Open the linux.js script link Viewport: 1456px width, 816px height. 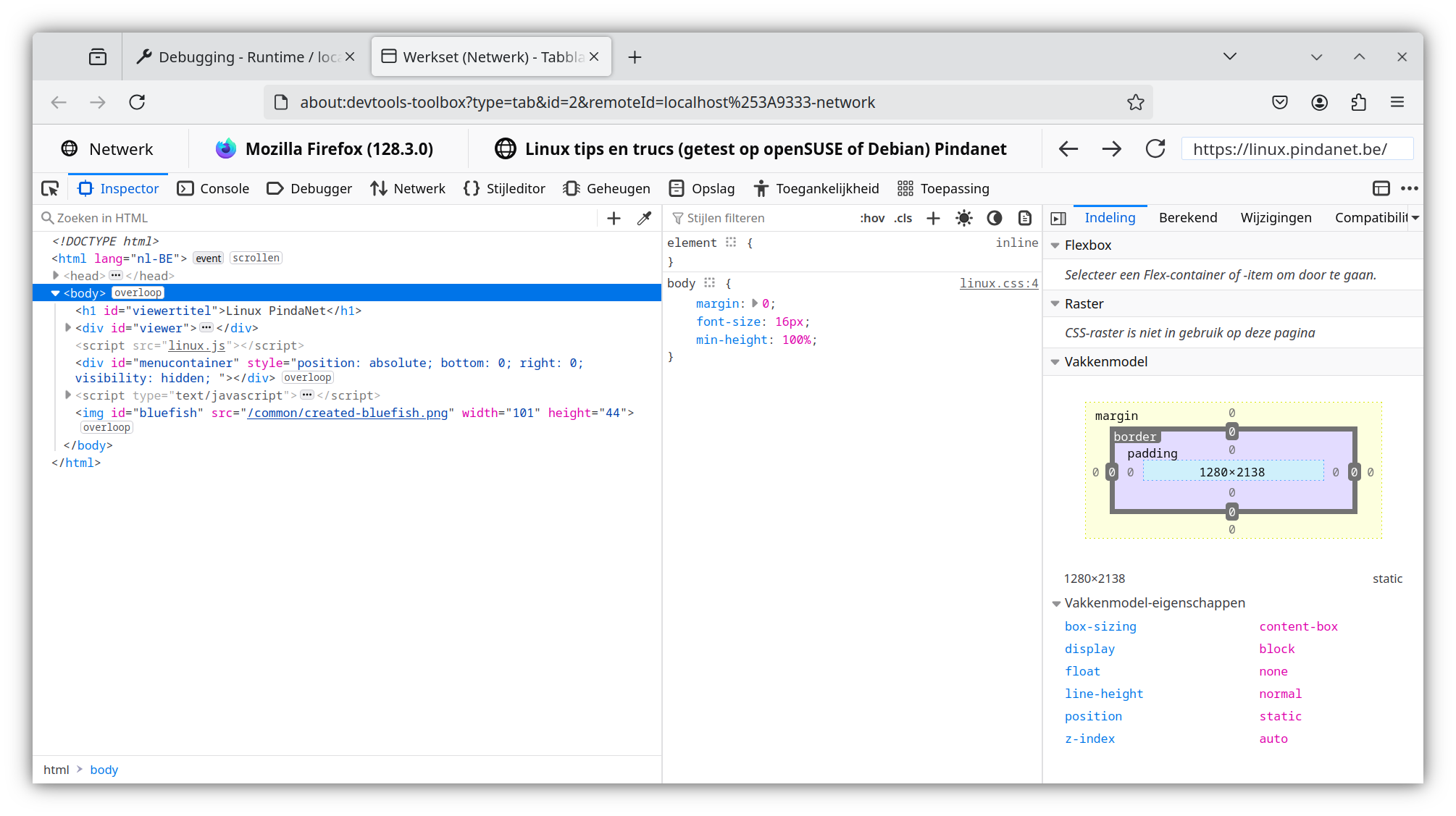(x=197, y=345)
